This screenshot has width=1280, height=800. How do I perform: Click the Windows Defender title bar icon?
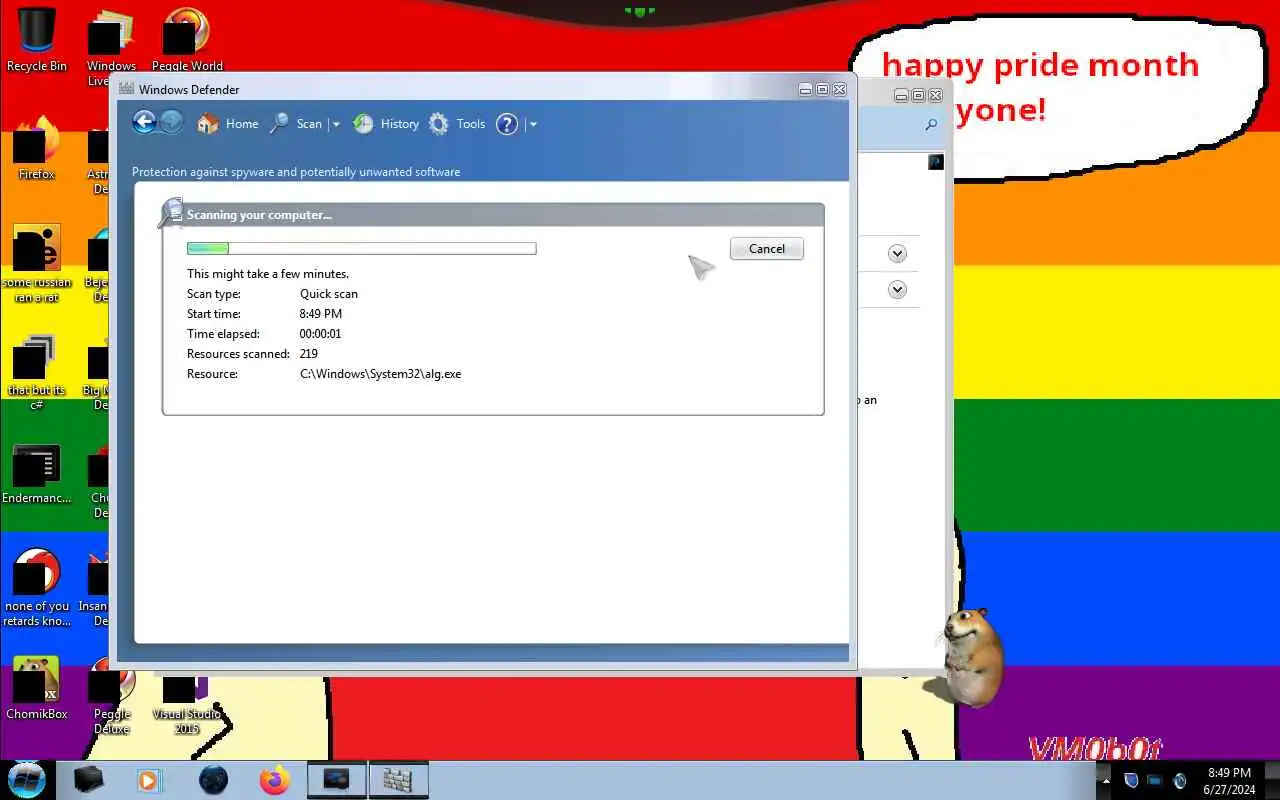click(x=126, y=89)
